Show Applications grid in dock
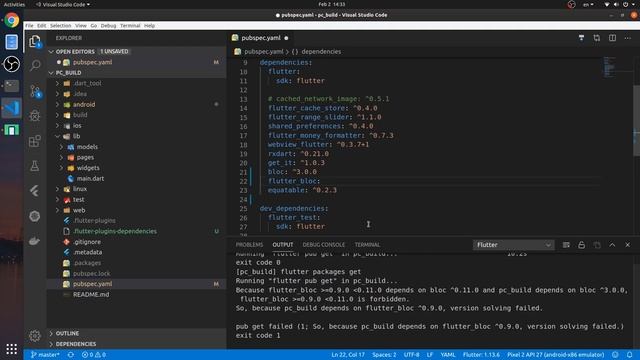640x360 pixels. (x=11, y=349)
